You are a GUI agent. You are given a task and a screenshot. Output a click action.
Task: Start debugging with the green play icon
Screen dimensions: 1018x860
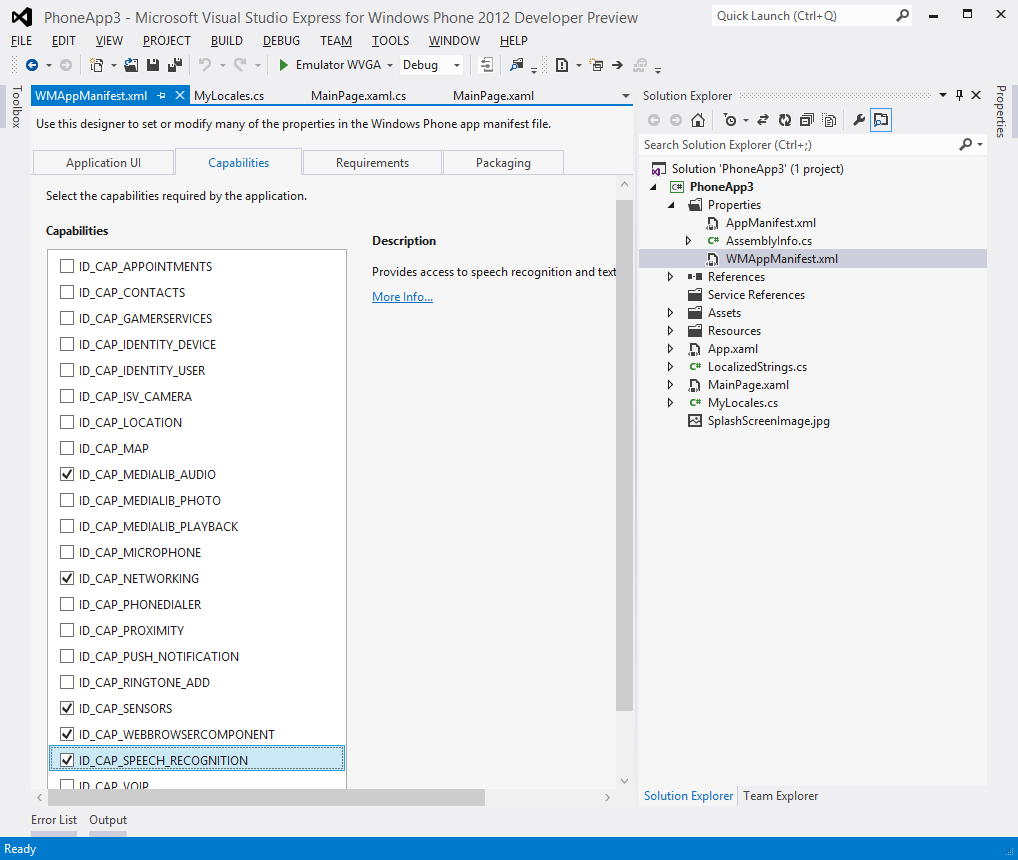[x=284, y=65]
